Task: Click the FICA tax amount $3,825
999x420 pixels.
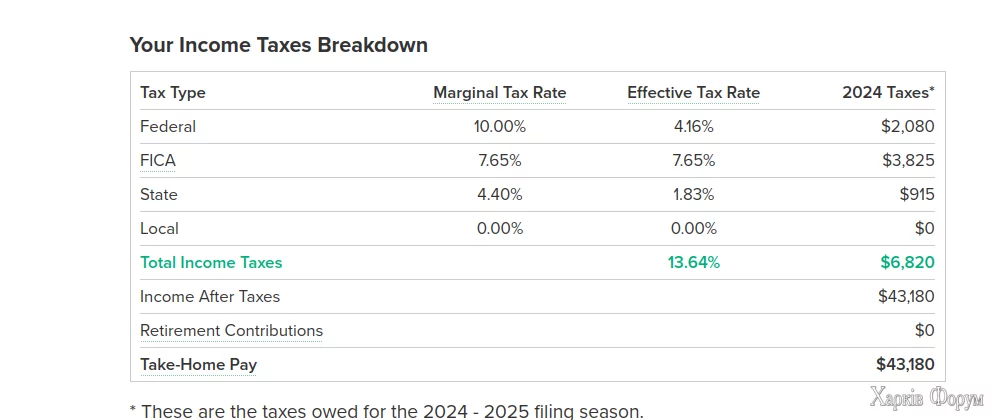Action: [908, 161]
